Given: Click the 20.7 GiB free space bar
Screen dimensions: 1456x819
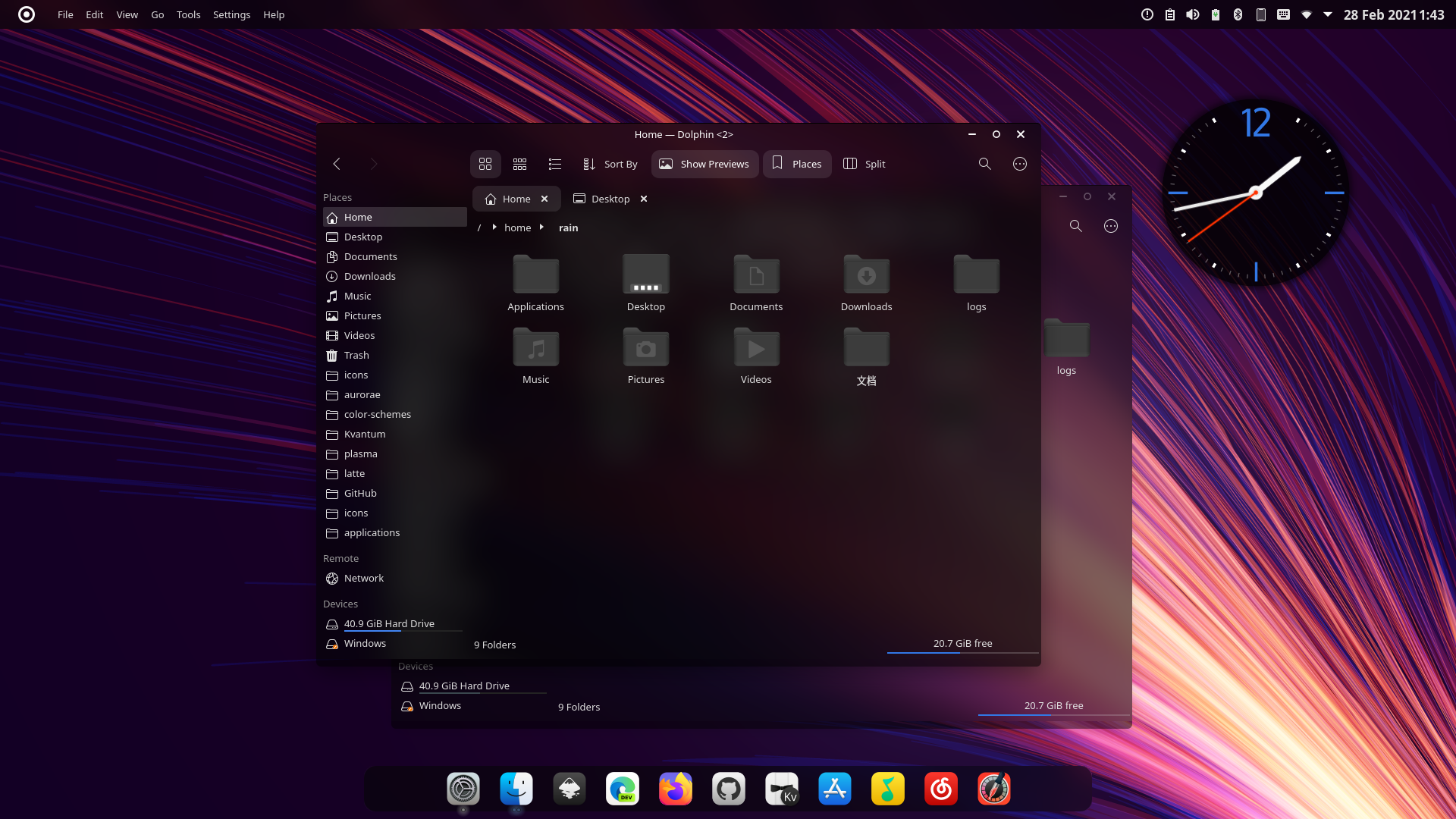Looking at the screenshot, I should [x=962, y=645].
